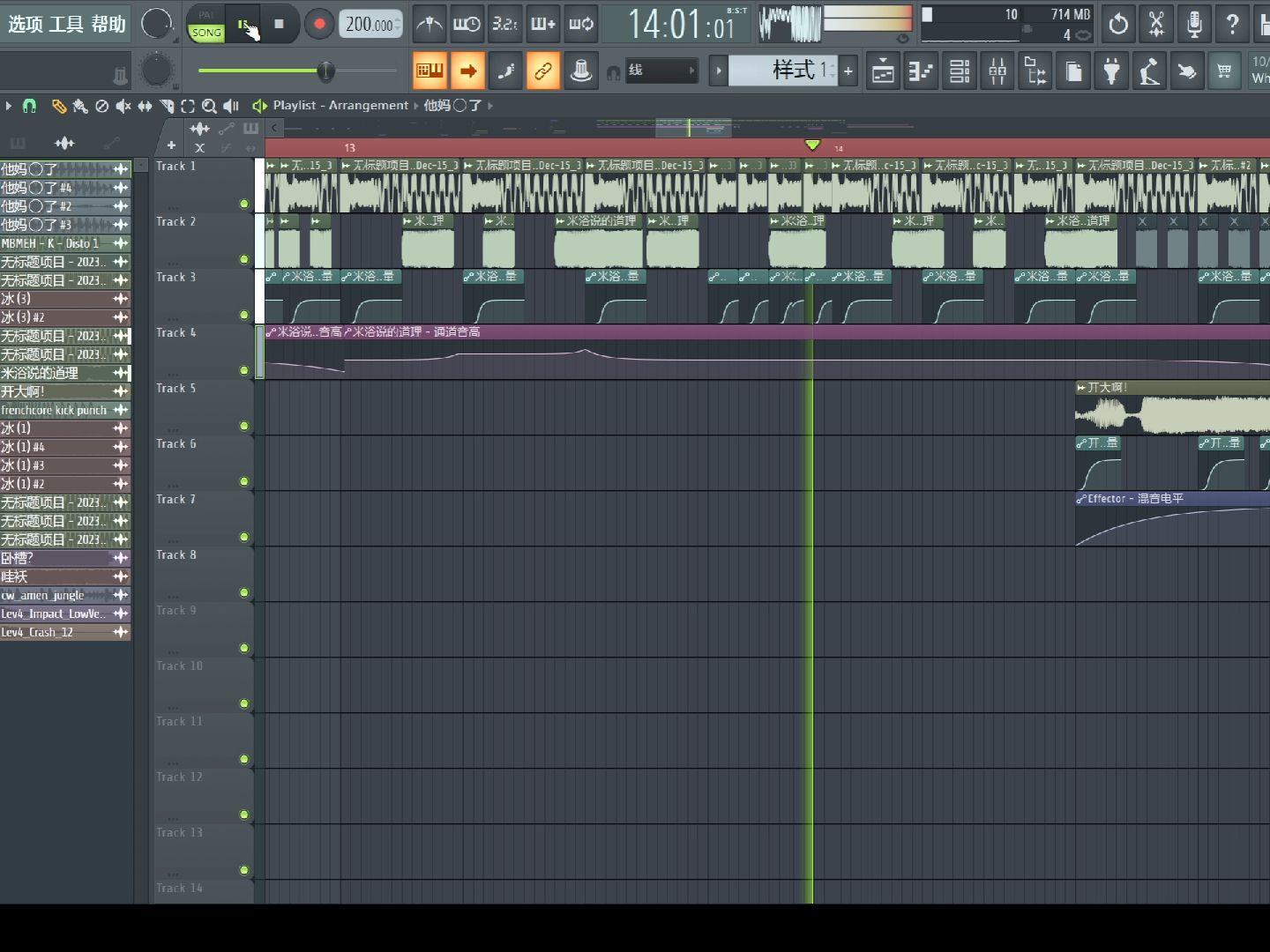
Task: Open the Channel rack icon
Action: click(960, 71)
